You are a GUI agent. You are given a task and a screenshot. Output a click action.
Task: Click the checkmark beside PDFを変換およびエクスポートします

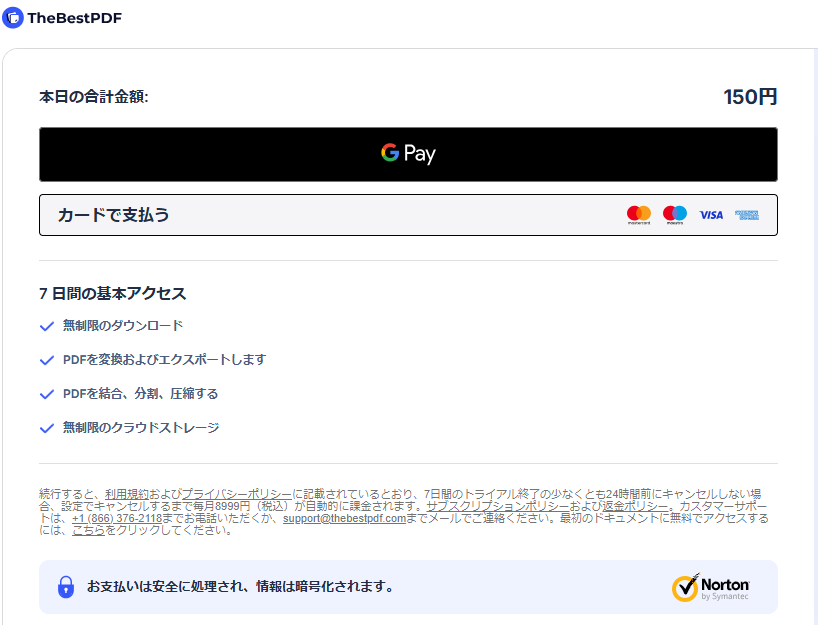click(x=47, y=360)
